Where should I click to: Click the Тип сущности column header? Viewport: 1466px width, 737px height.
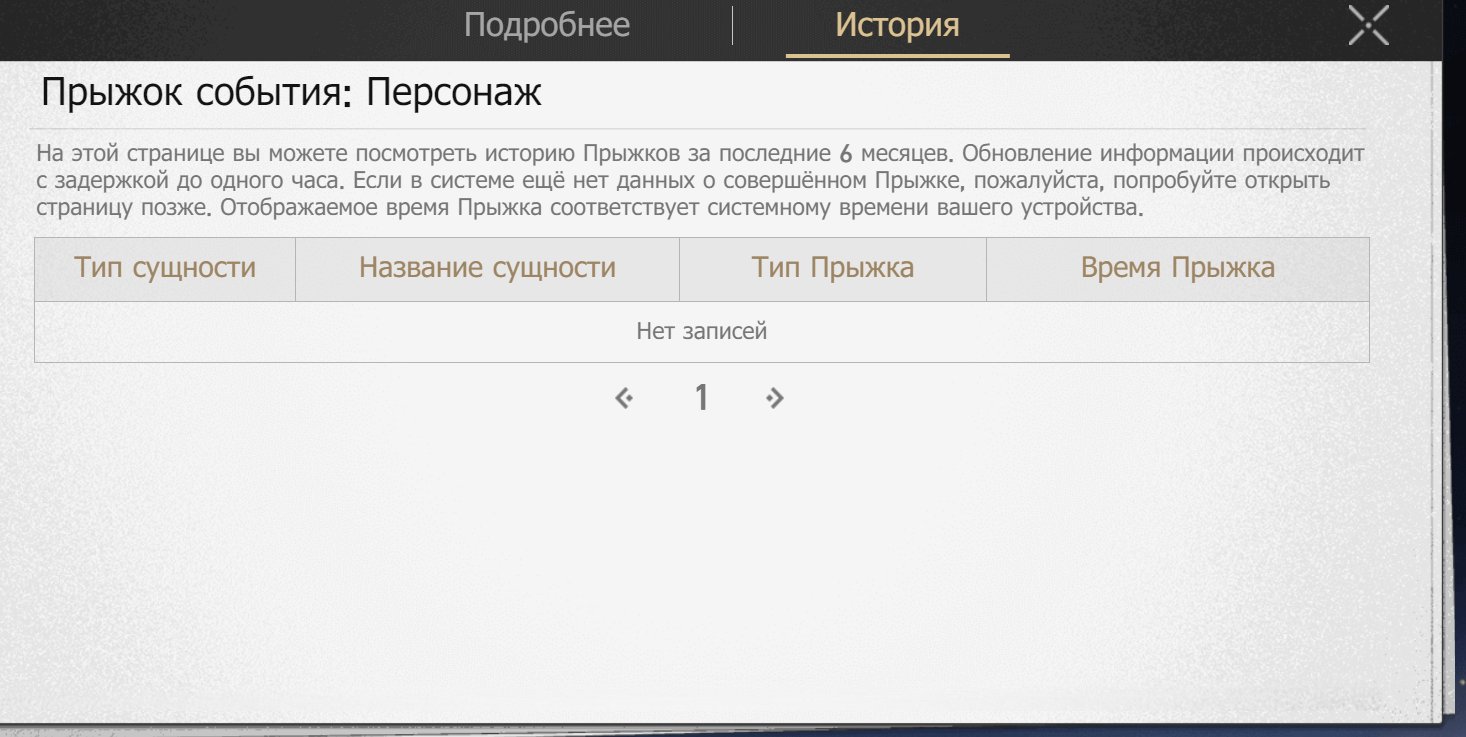pyautogui.click(x=165, y=269)
